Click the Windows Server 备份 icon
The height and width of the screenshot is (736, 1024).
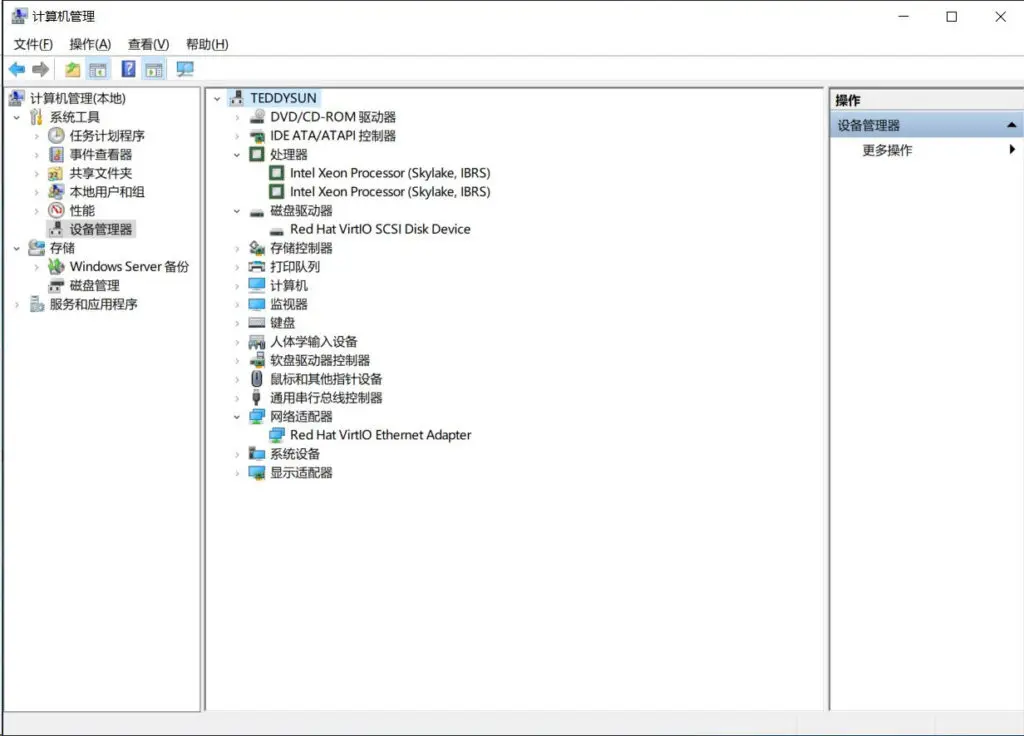point(56,266)
